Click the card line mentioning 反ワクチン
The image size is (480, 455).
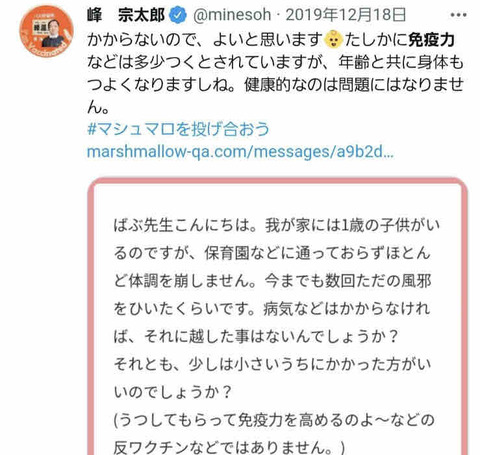coord(230,447)
